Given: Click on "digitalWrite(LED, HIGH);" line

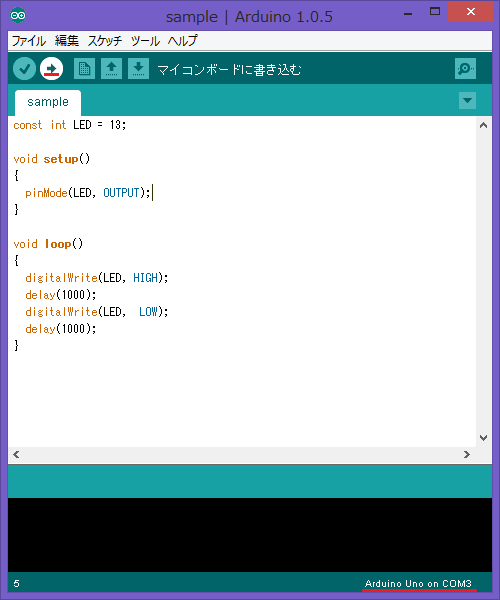Looking at the screenshot, I should 97,278.
